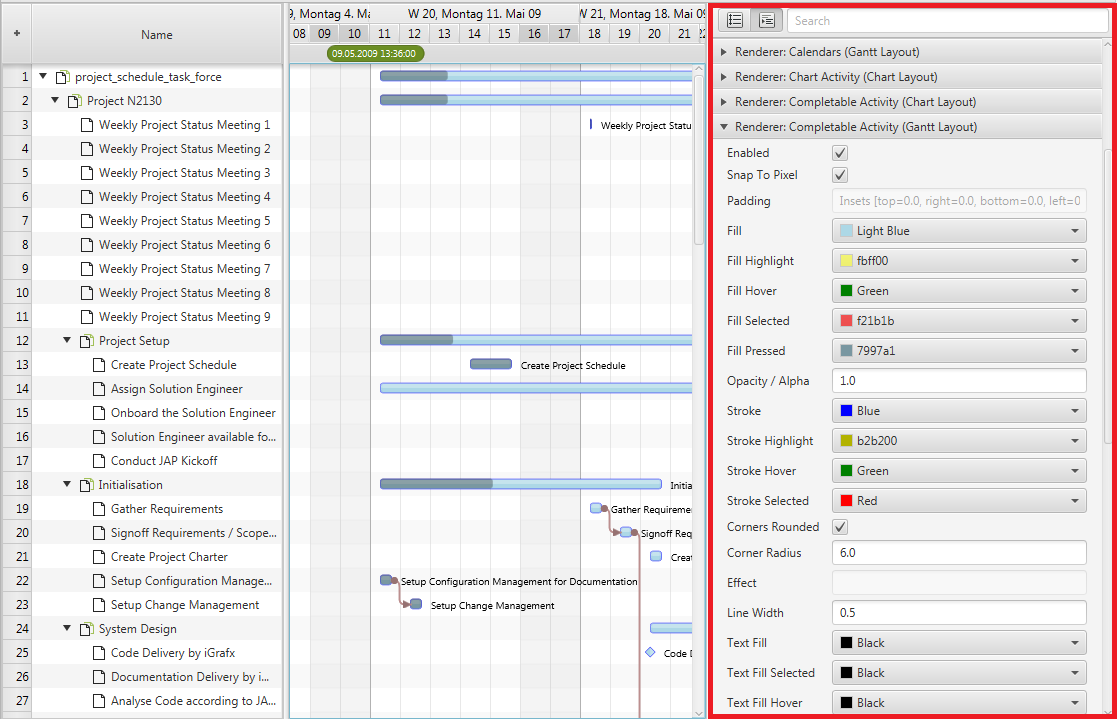The width and height of the screenshot is (1117, 719).
Task: Click document icon of Create Project Charter
Action: pos(99,557)
